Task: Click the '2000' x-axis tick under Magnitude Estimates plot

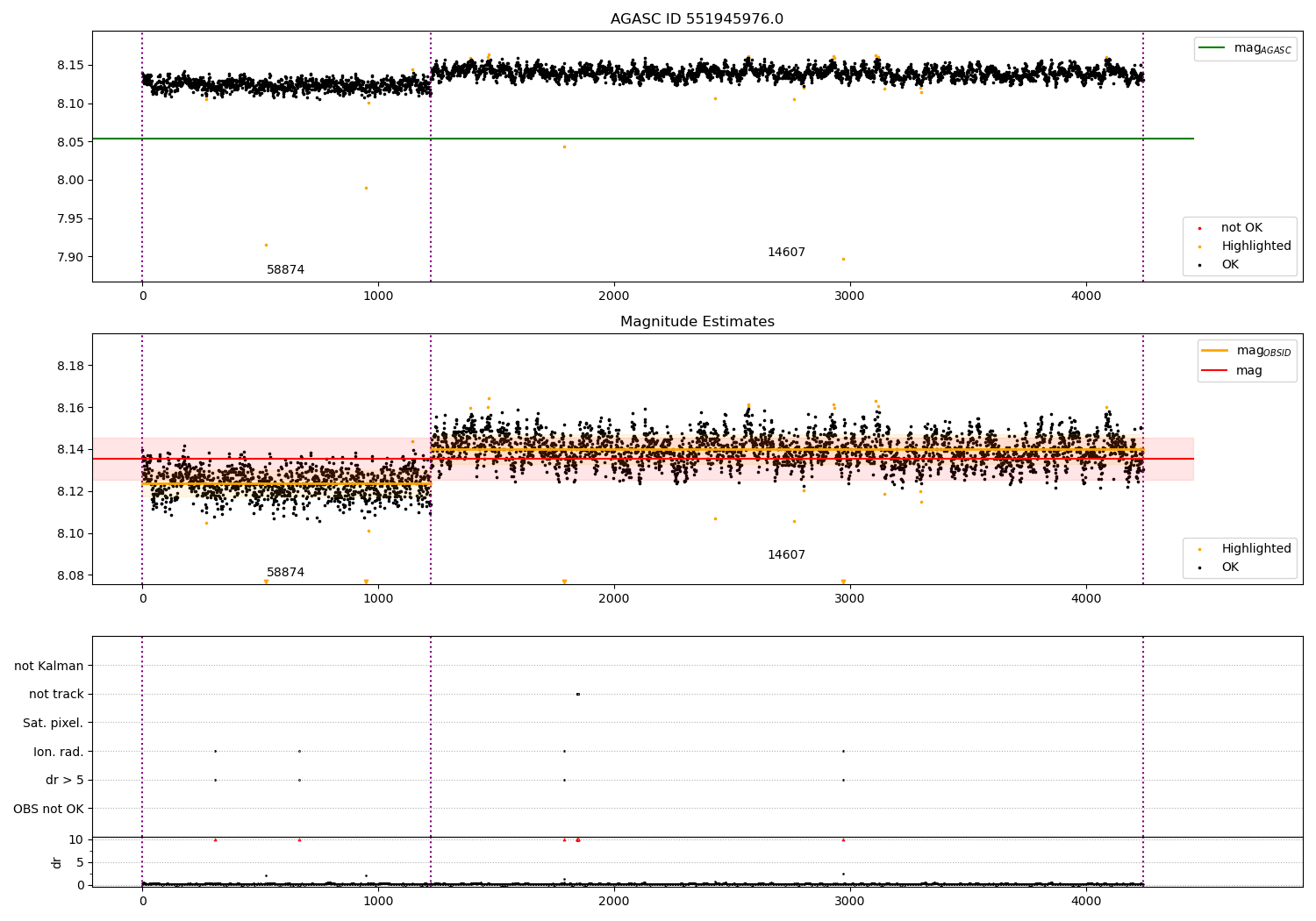Action: 614,599
